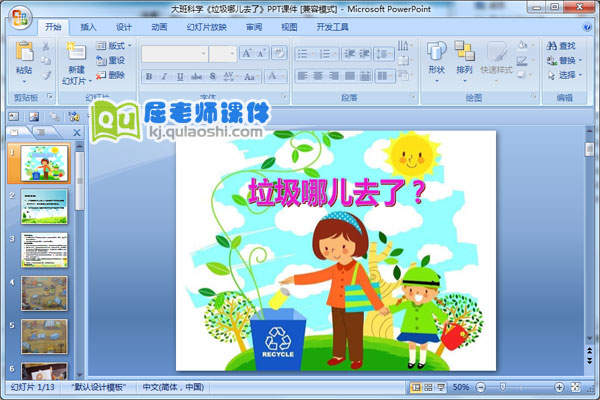Select slide 2 thumbnail

tap(44, 207)
